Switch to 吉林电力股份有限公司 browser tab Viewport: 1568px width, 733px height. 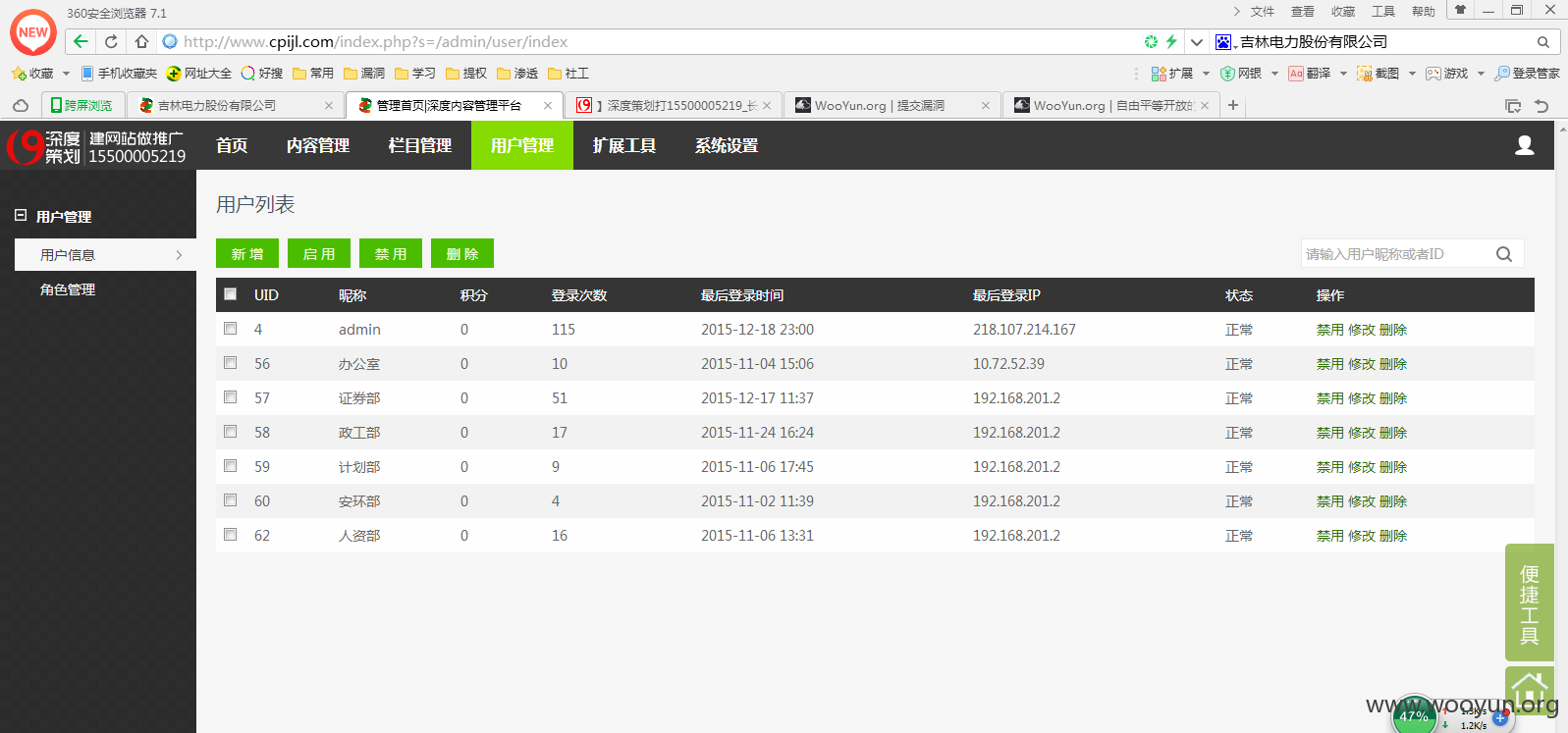(x=236, y=105)
